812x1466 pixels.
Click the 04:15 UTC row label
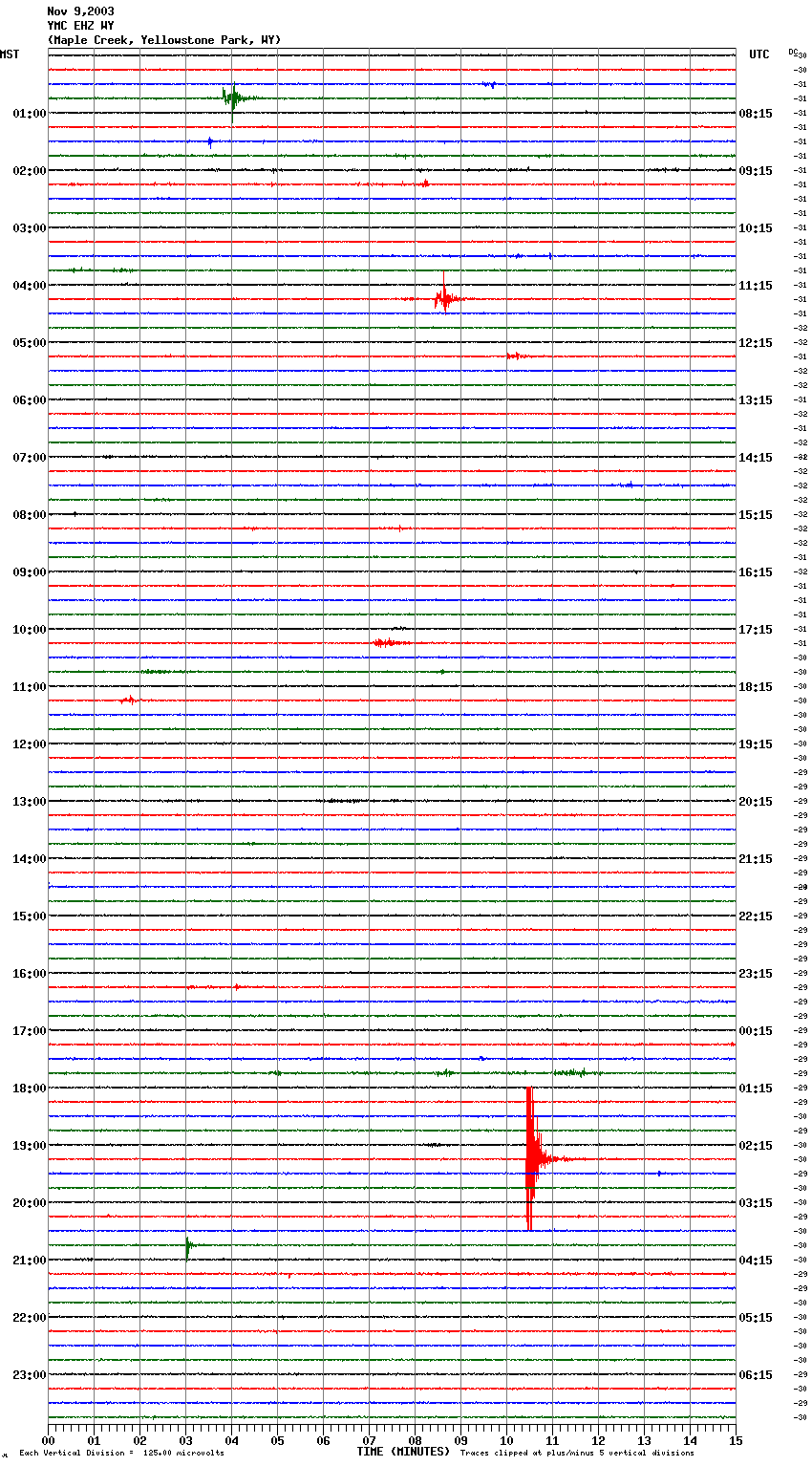point(756,1261)
